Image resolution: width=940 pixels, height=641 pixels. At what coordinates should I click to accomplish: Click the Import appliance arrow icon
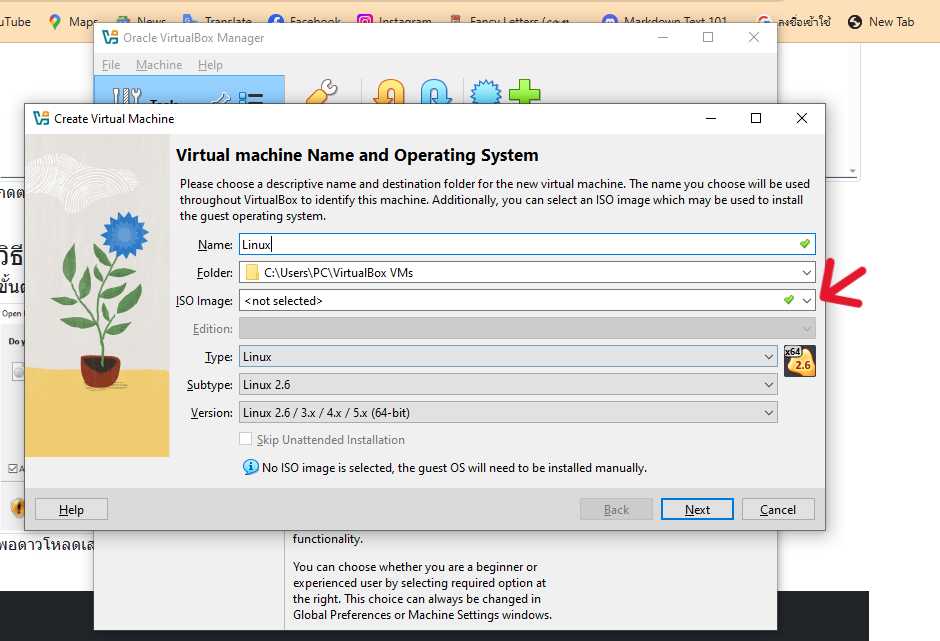click(x=390, y=94)
